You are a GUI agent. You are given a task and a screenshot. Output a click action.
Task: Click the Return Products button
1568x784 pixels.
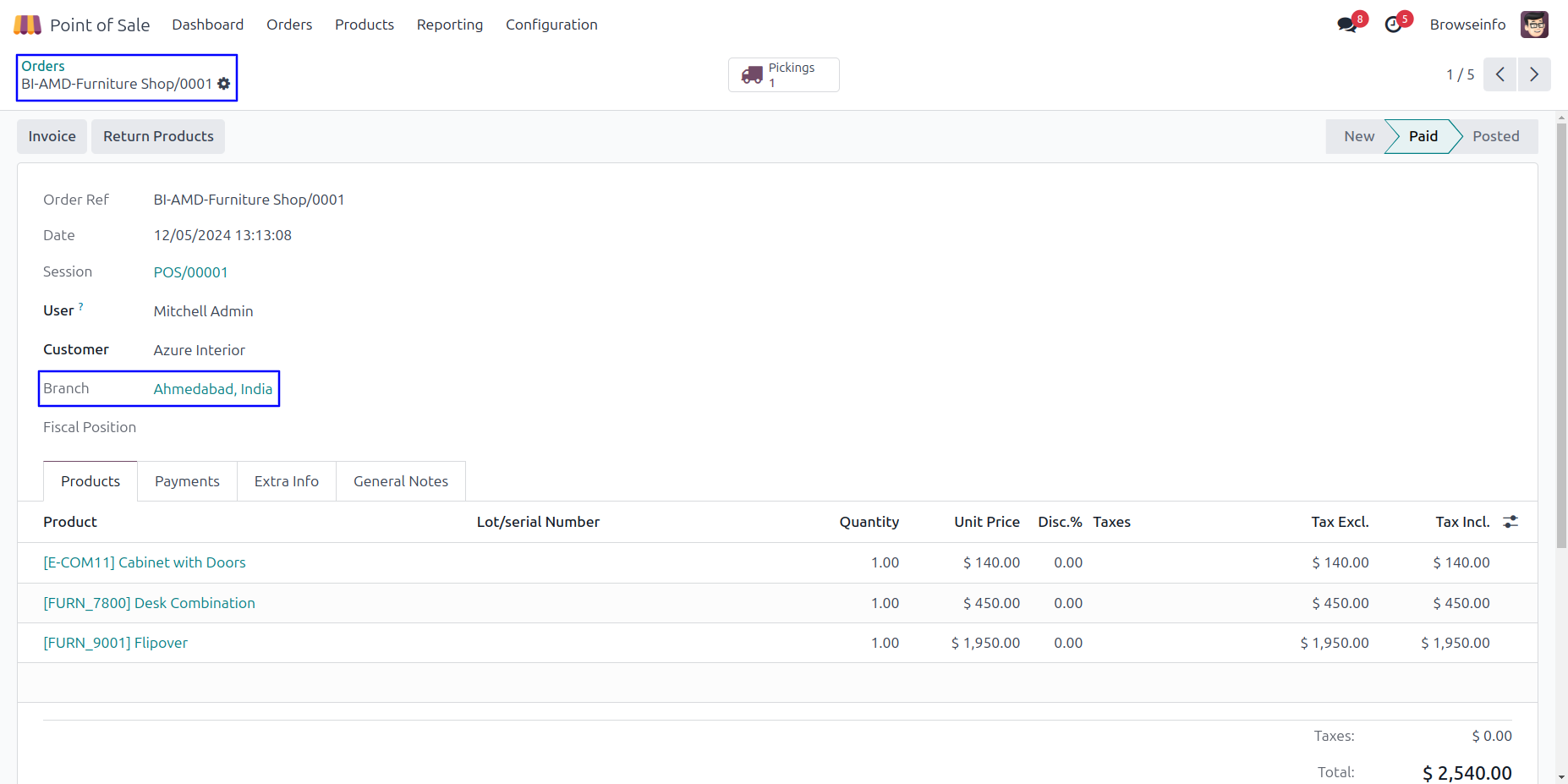pos(158,136)
